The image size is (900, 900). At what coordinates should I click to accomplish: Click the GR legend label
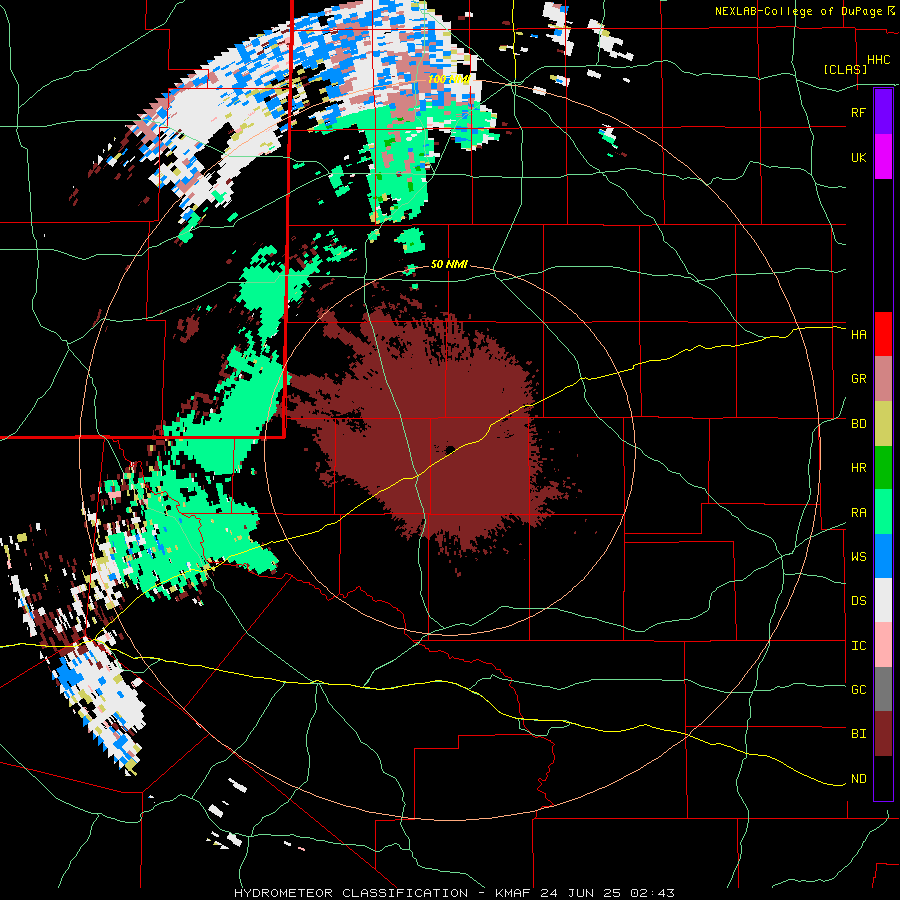click(x=858, y=379)
